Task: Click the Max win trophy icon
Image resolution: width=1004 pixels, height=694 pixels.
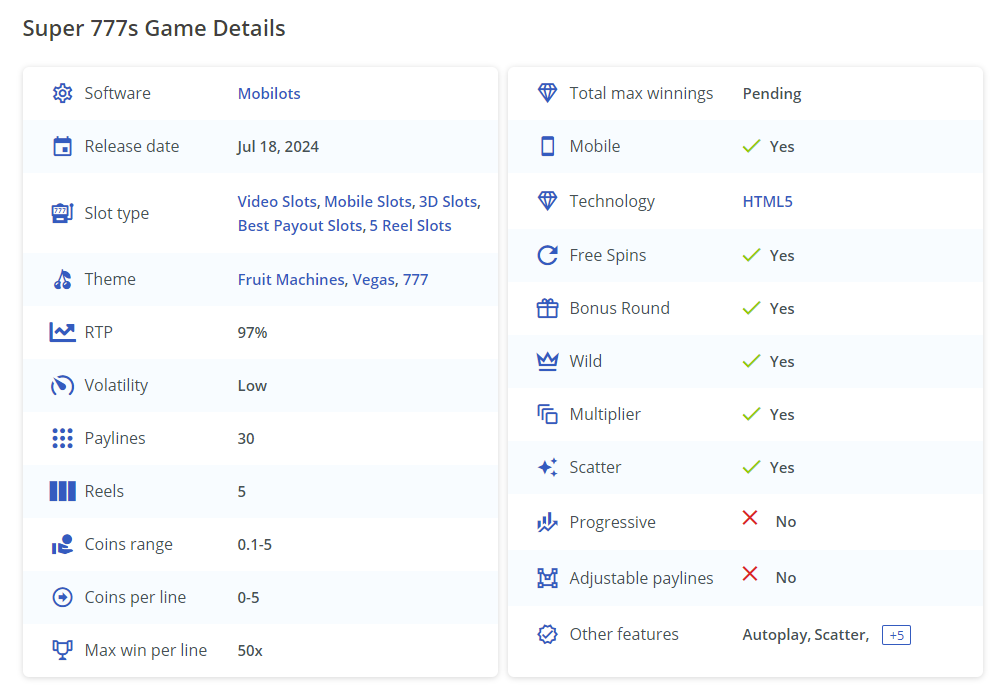Action: coord(62,650)
